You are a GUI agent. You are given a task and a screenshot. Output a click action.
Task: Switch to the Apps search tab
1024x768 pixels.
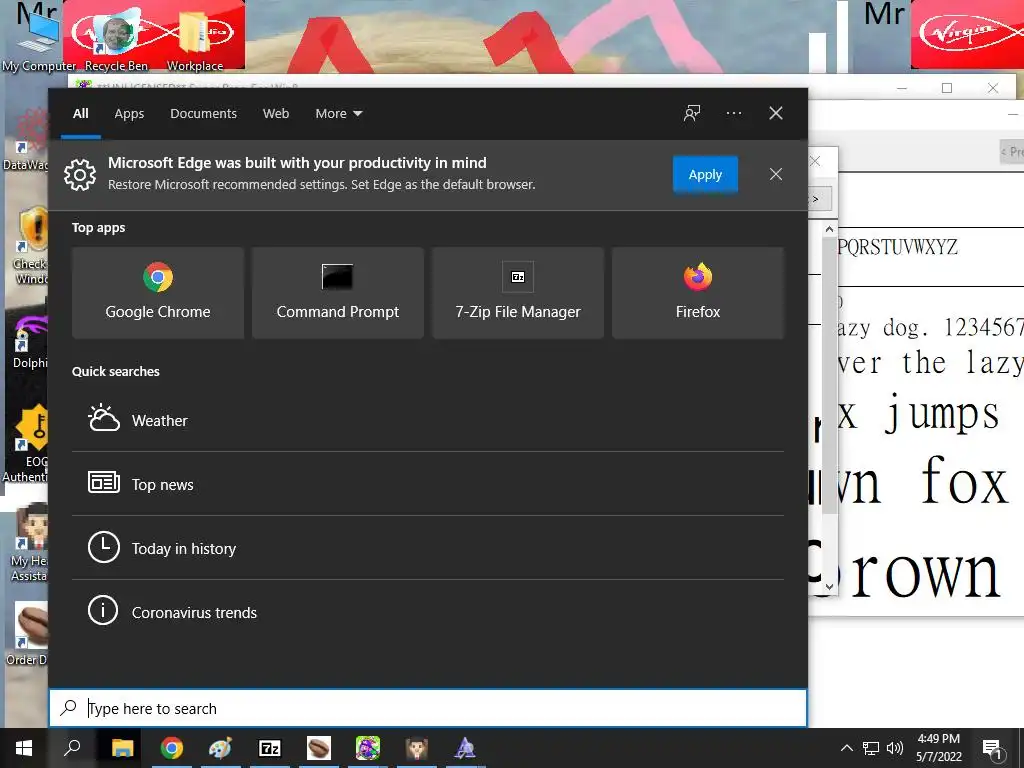(x=129, y=113)
